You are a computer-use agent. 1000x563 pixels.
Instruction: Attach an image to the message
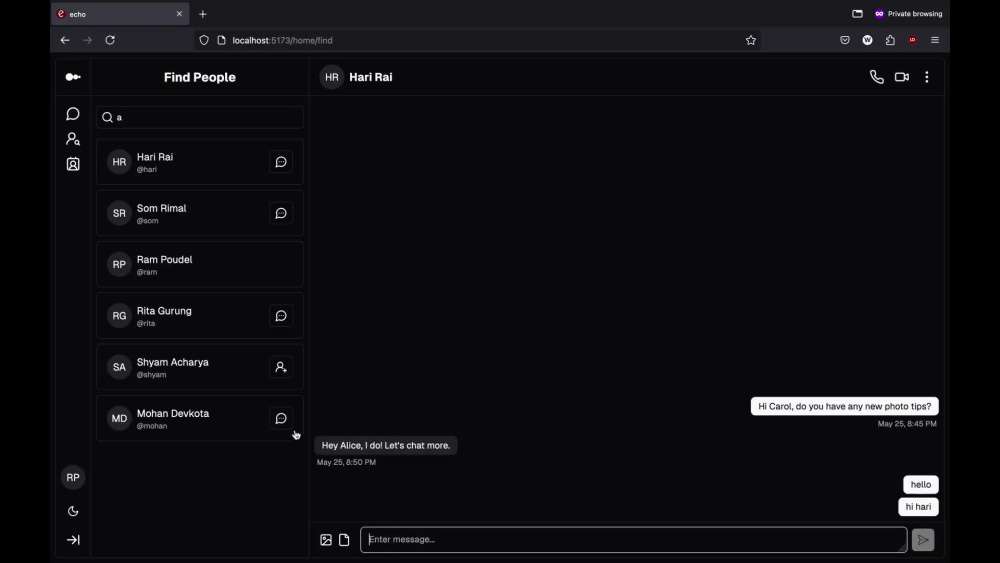point(326,540)
